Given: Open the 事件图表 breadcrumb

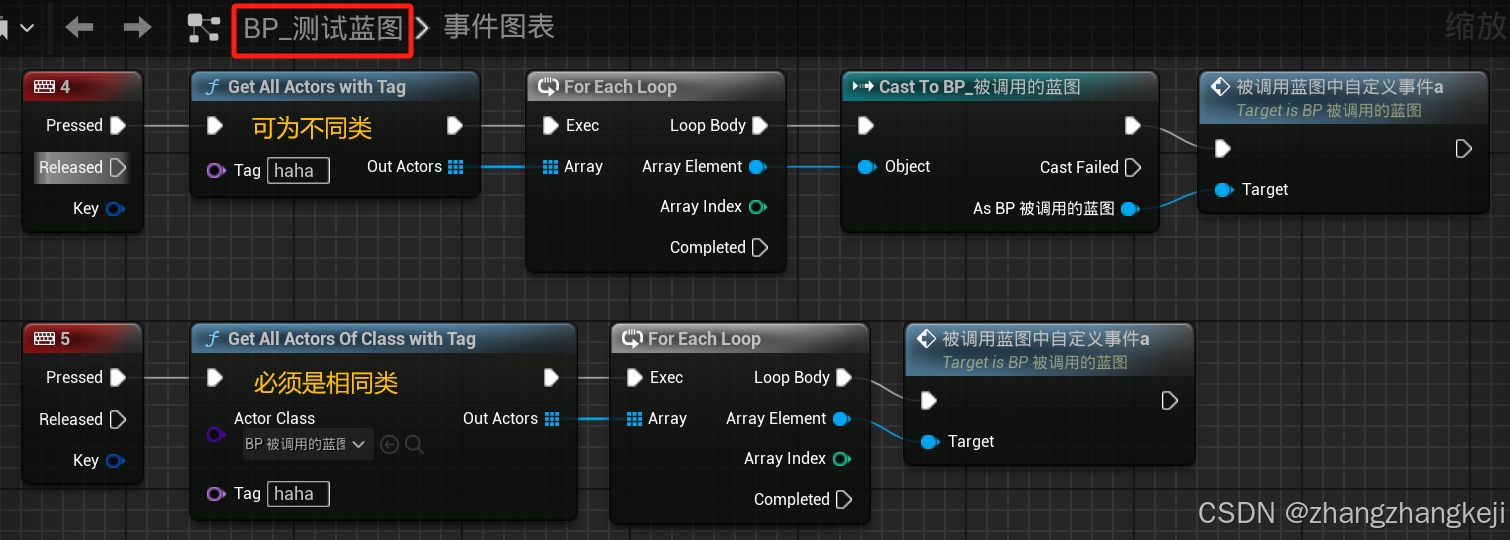Looking at the screenshot, I should [x=499, y=27].
